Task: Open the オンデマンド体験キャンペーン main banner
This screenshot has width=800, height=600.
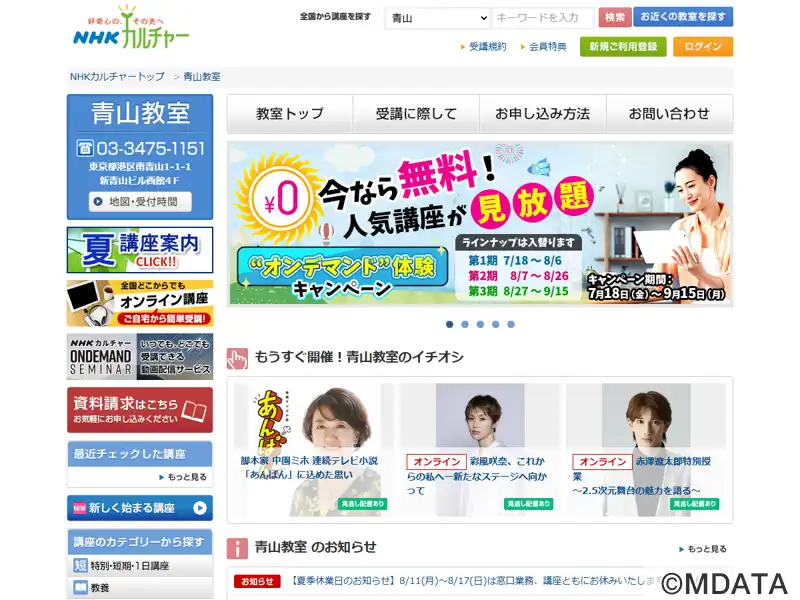Action: [480, 224]
